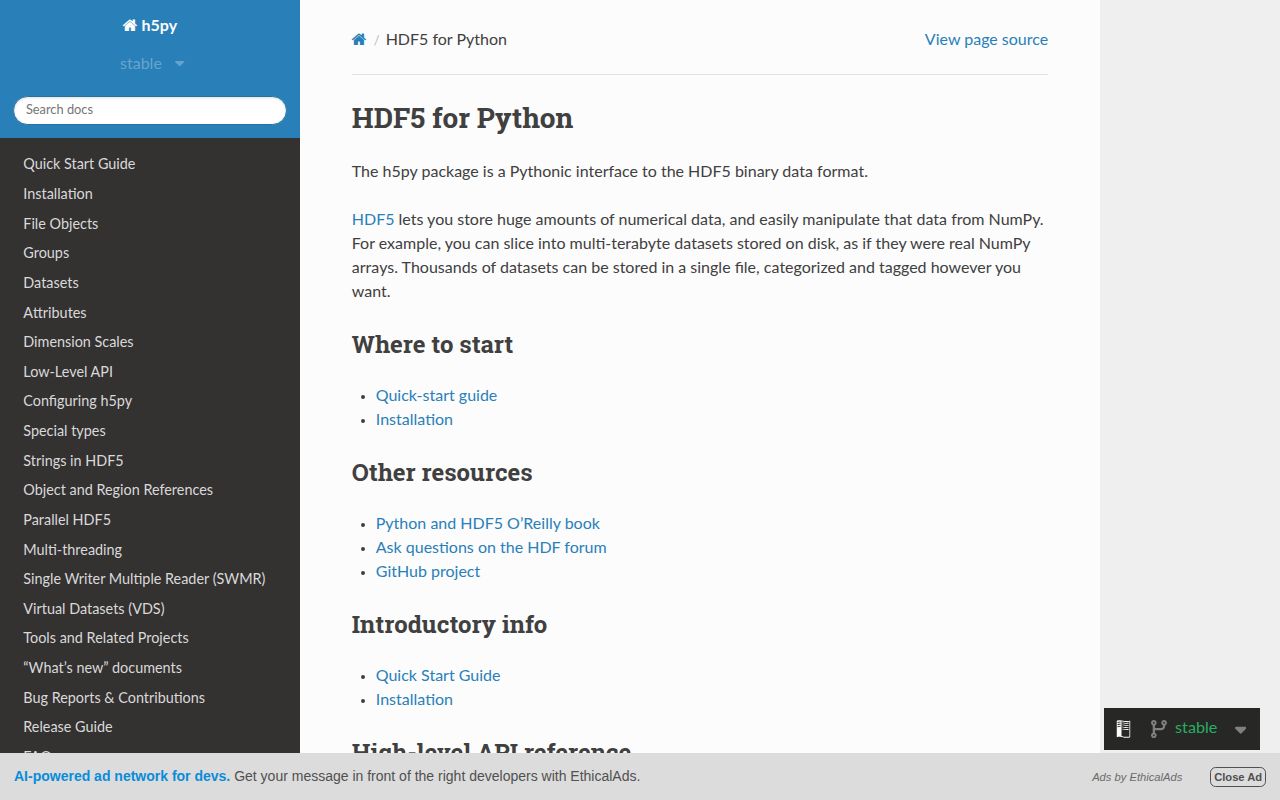Open Attributes sidebar entry
The height and width of the screenshot is (800, 1280).
coord(55,313)
